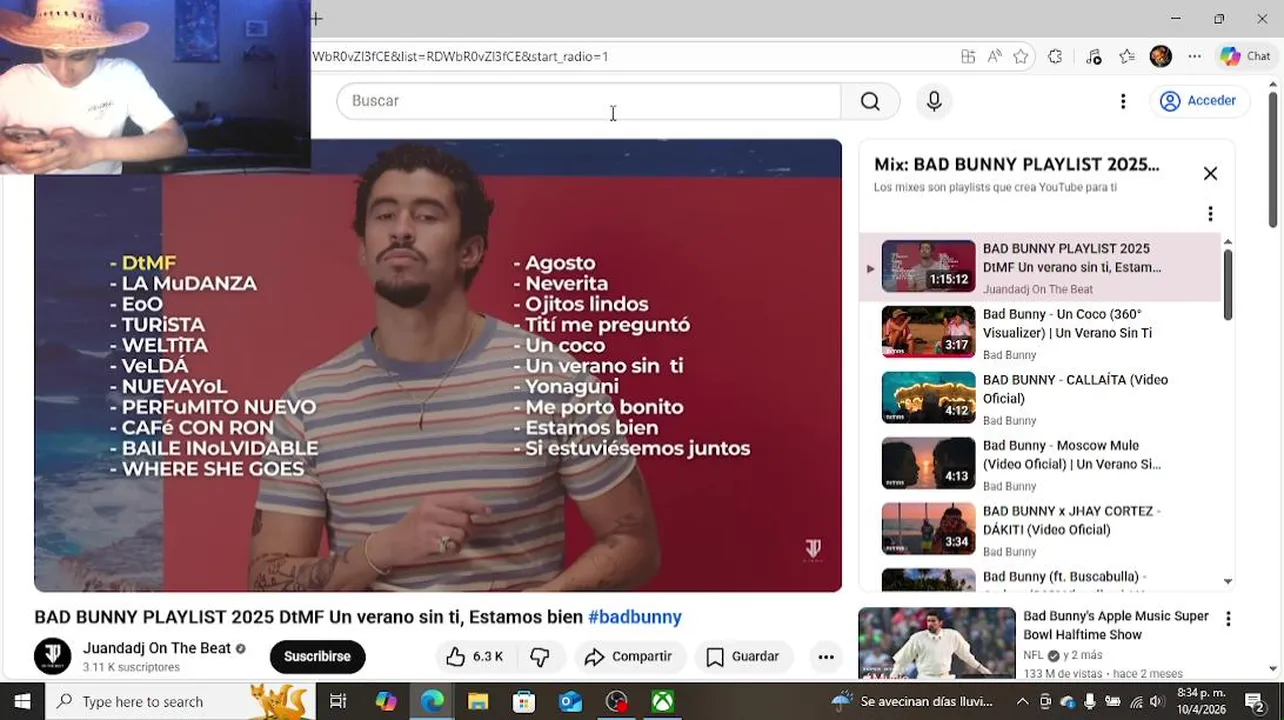
Task: Open the Windows Start menu
Action: [x=22, y=701]
